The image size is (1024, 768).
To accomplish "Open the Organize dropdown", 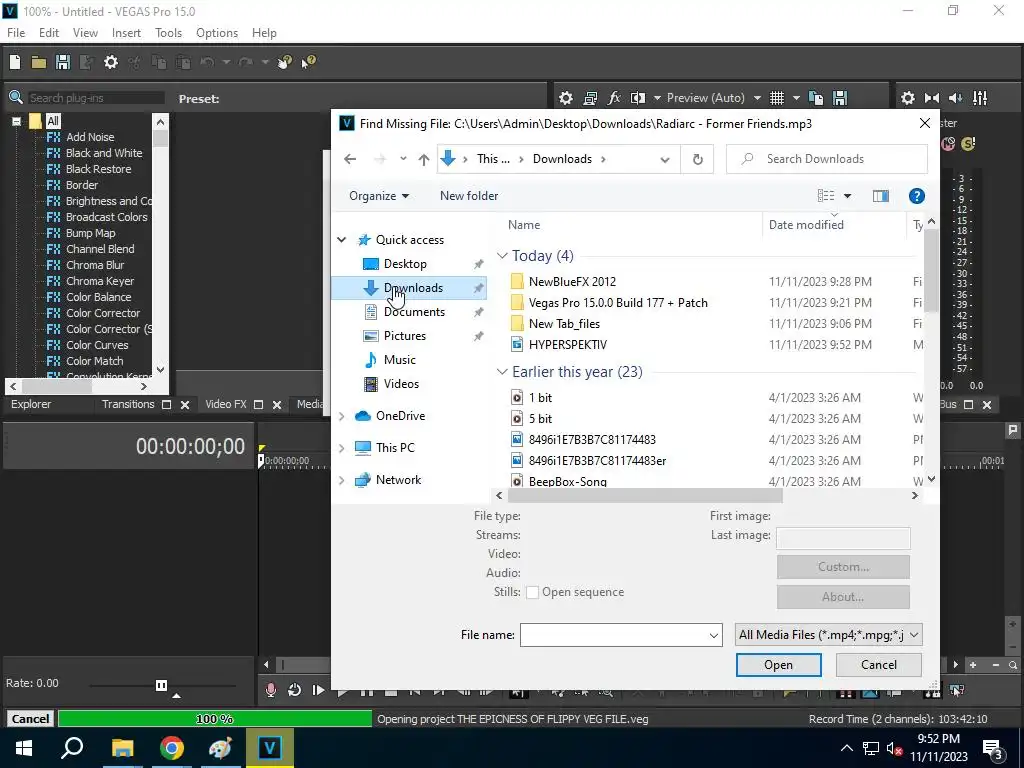I will (379, 196).
